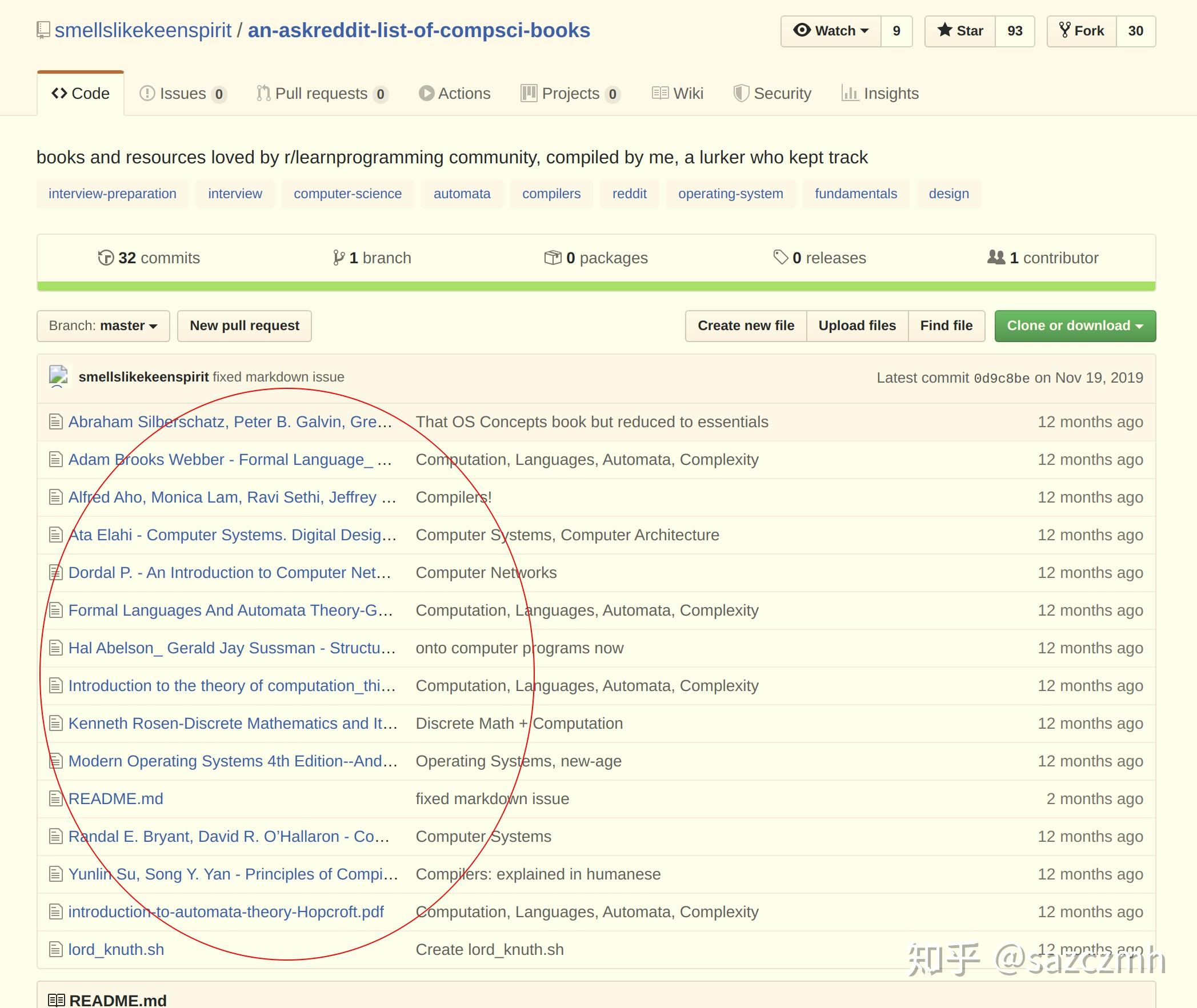Viewport: 1197px width, 1008px height.
Task: Click the Issues tab exclamation icon
Action: [x=147, y=93]
